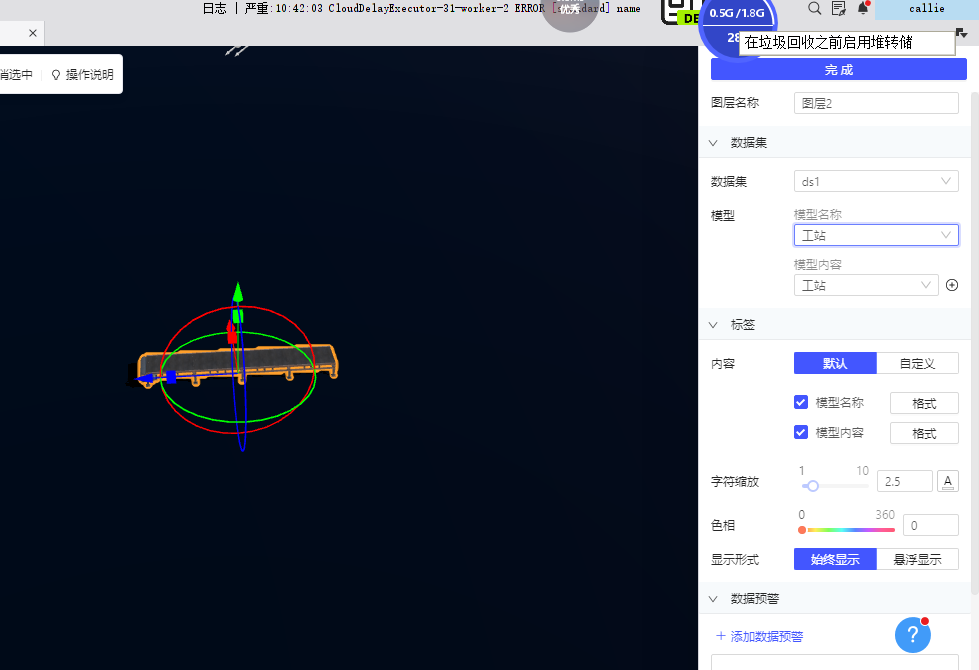Click the 日志 log label in the status bar
This screenshot has width=979, height=670.
[215, 8]
